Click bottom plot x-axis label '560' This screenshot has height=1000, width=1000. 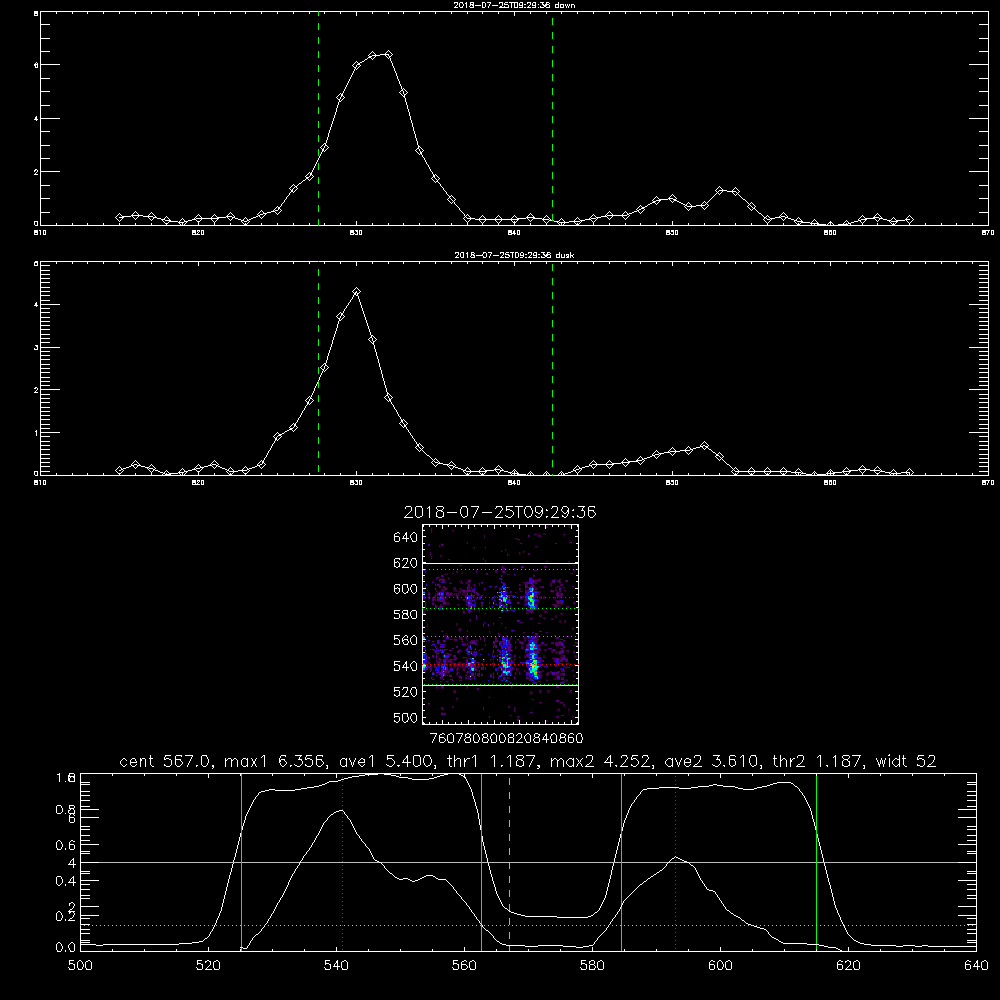tap(464, 966)
